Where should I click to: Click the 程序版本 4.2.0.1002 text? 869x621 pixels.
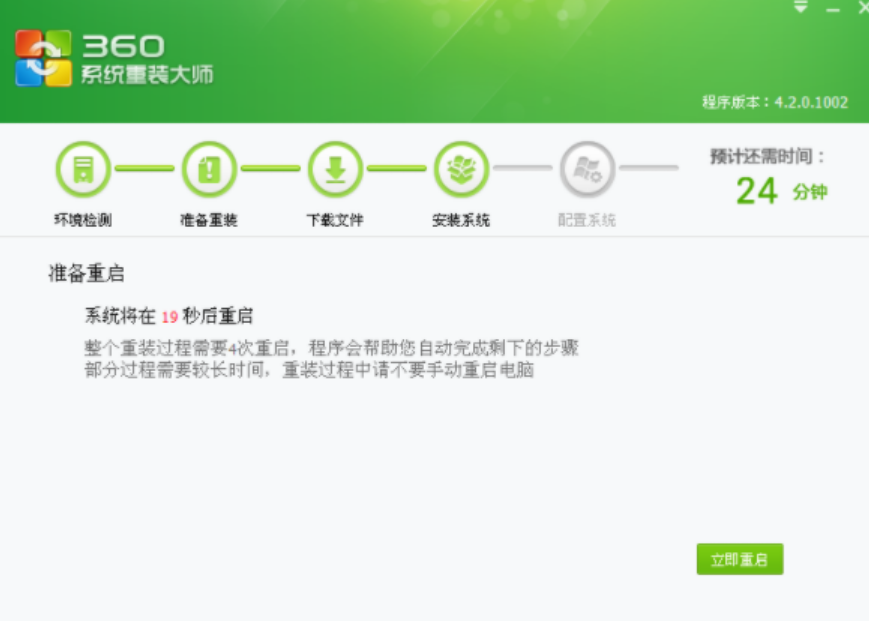(x=775, y=102)
